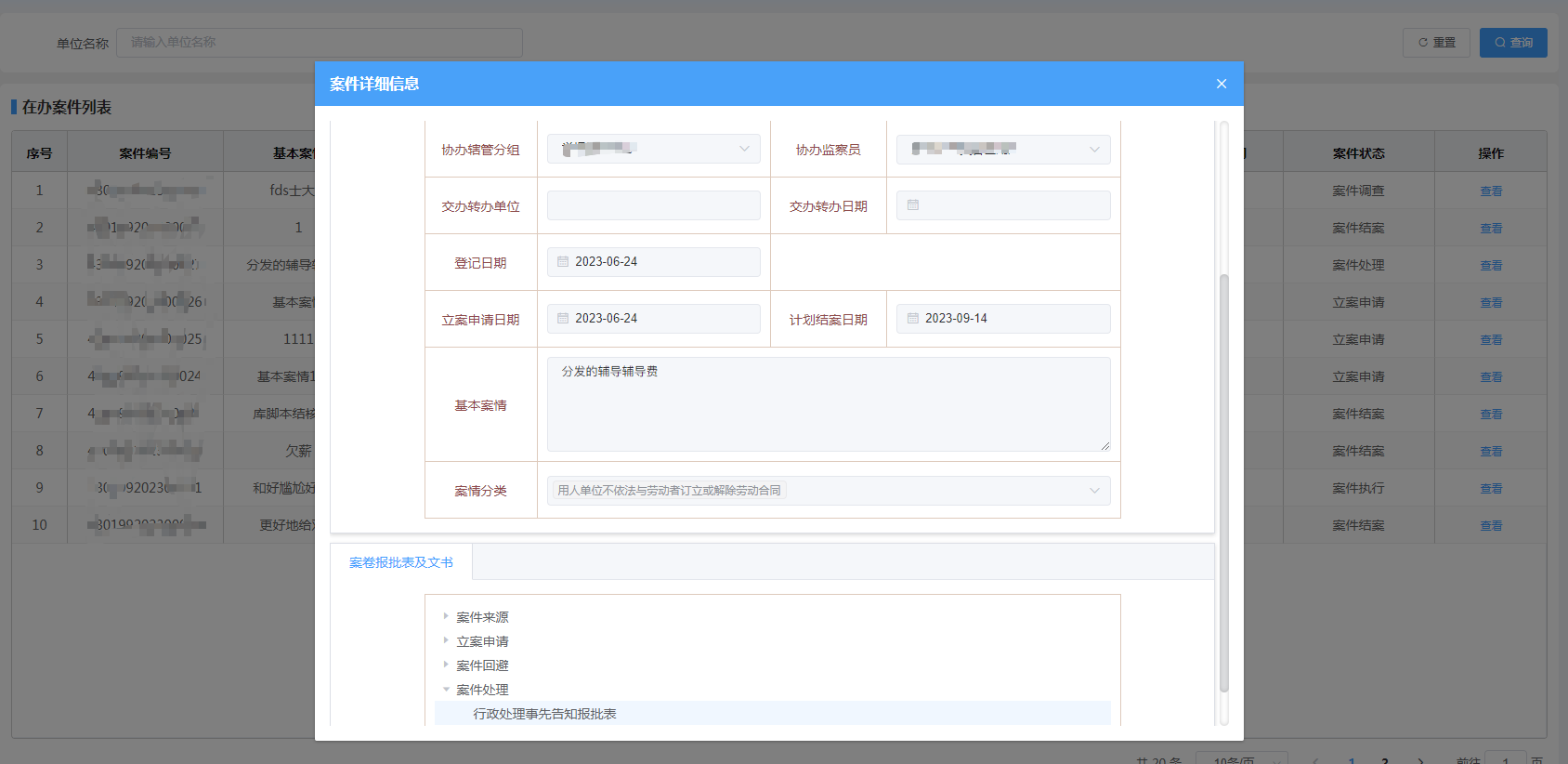Click the 交办转办单位 input field
The width and height of the screenshot is (1568, 764).
[x=654, y=205]
